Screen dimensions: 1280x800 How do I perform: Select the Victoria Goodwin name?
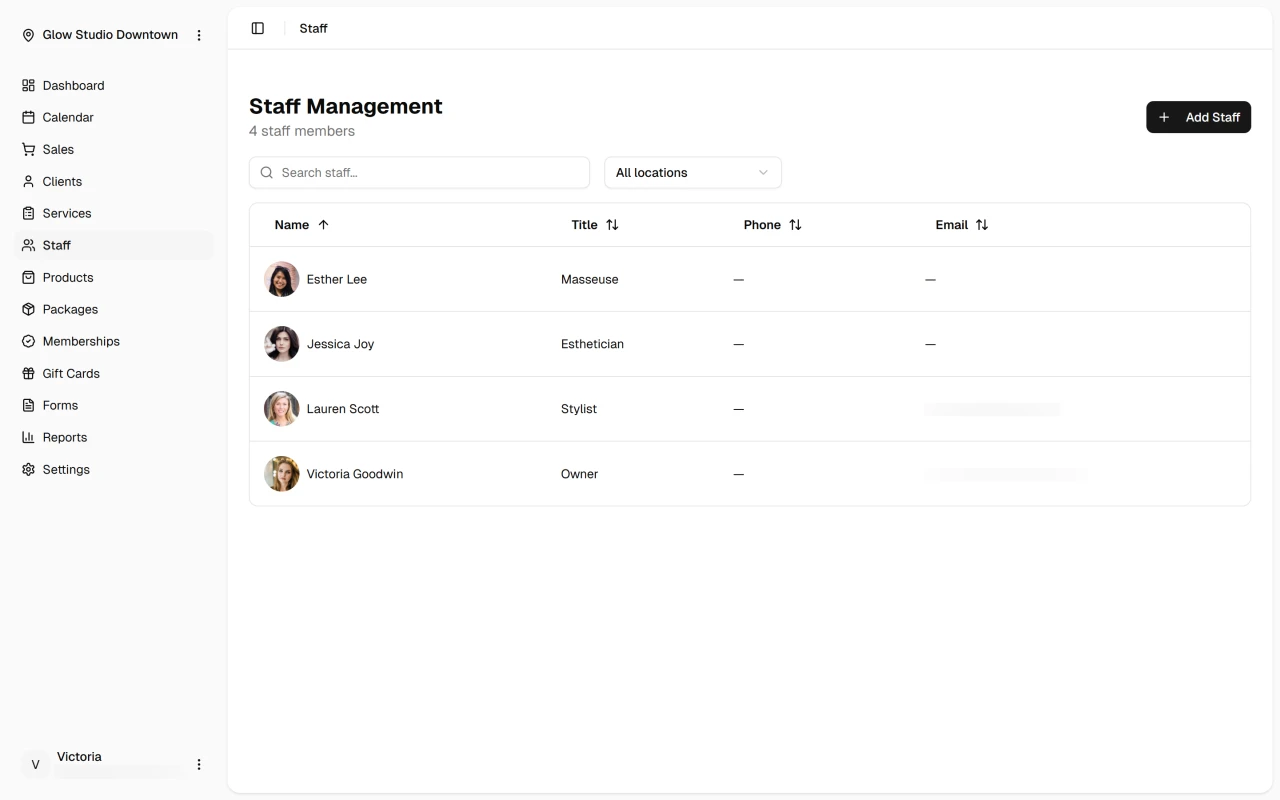pos(355,474)
